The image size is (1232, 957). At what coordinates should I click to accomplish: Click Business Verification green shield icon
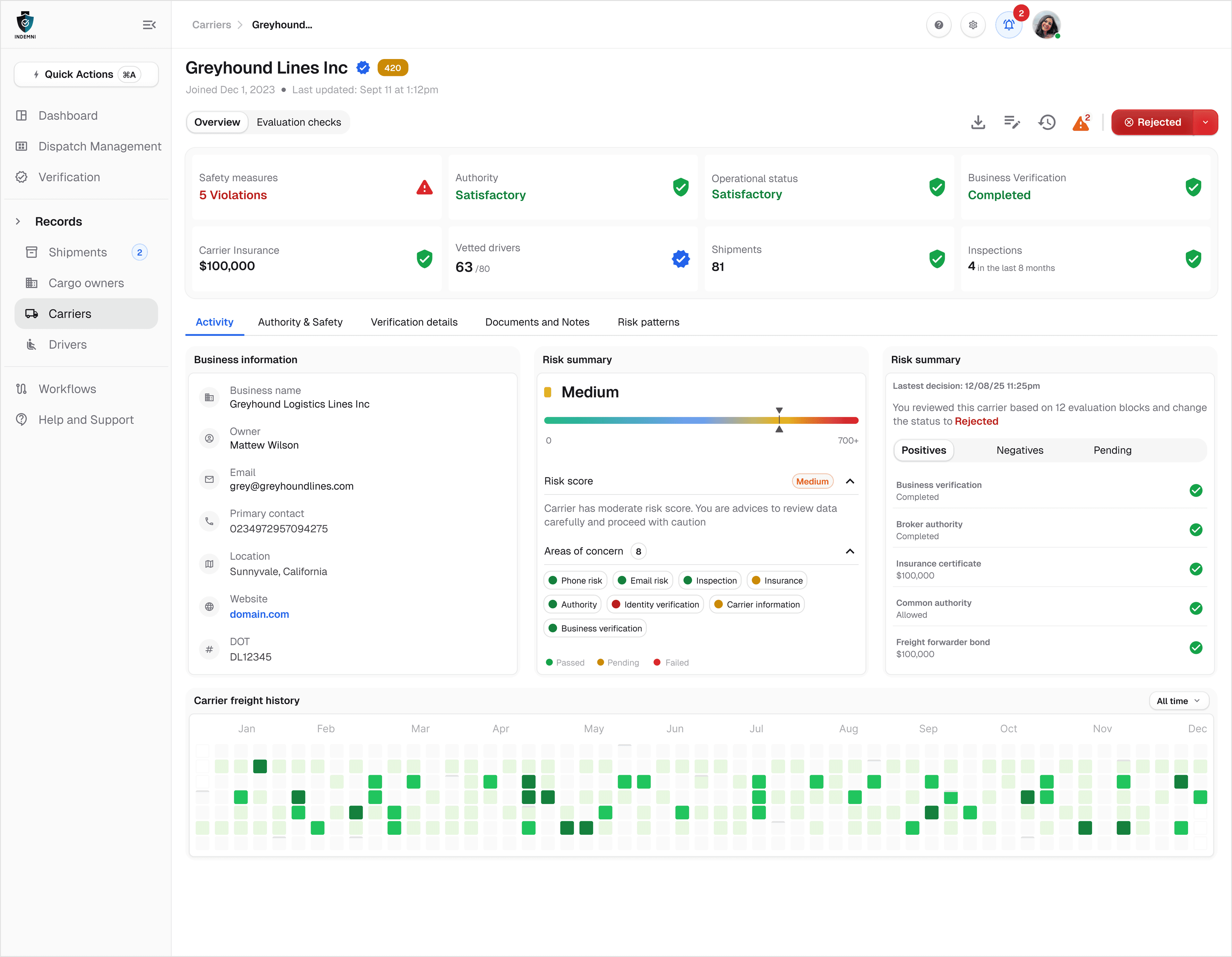(x=1193, y=187)
